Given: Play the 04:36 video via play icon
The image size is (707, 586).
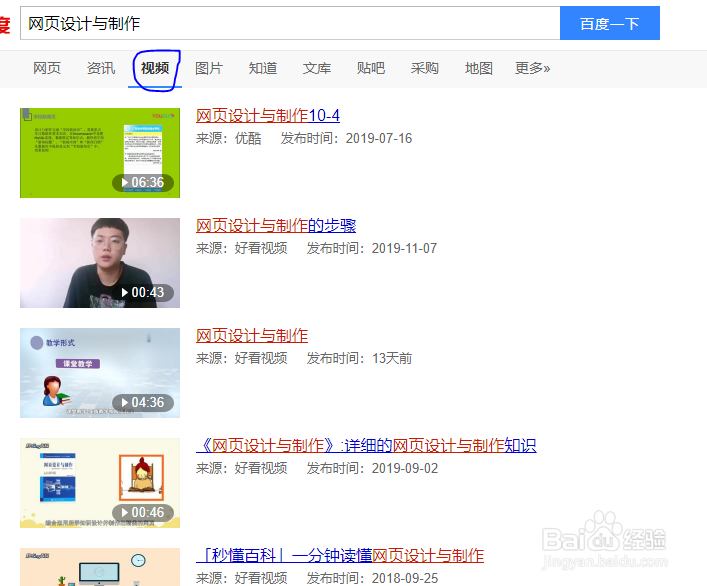Looking at the screenshot, I should [125, 403].
